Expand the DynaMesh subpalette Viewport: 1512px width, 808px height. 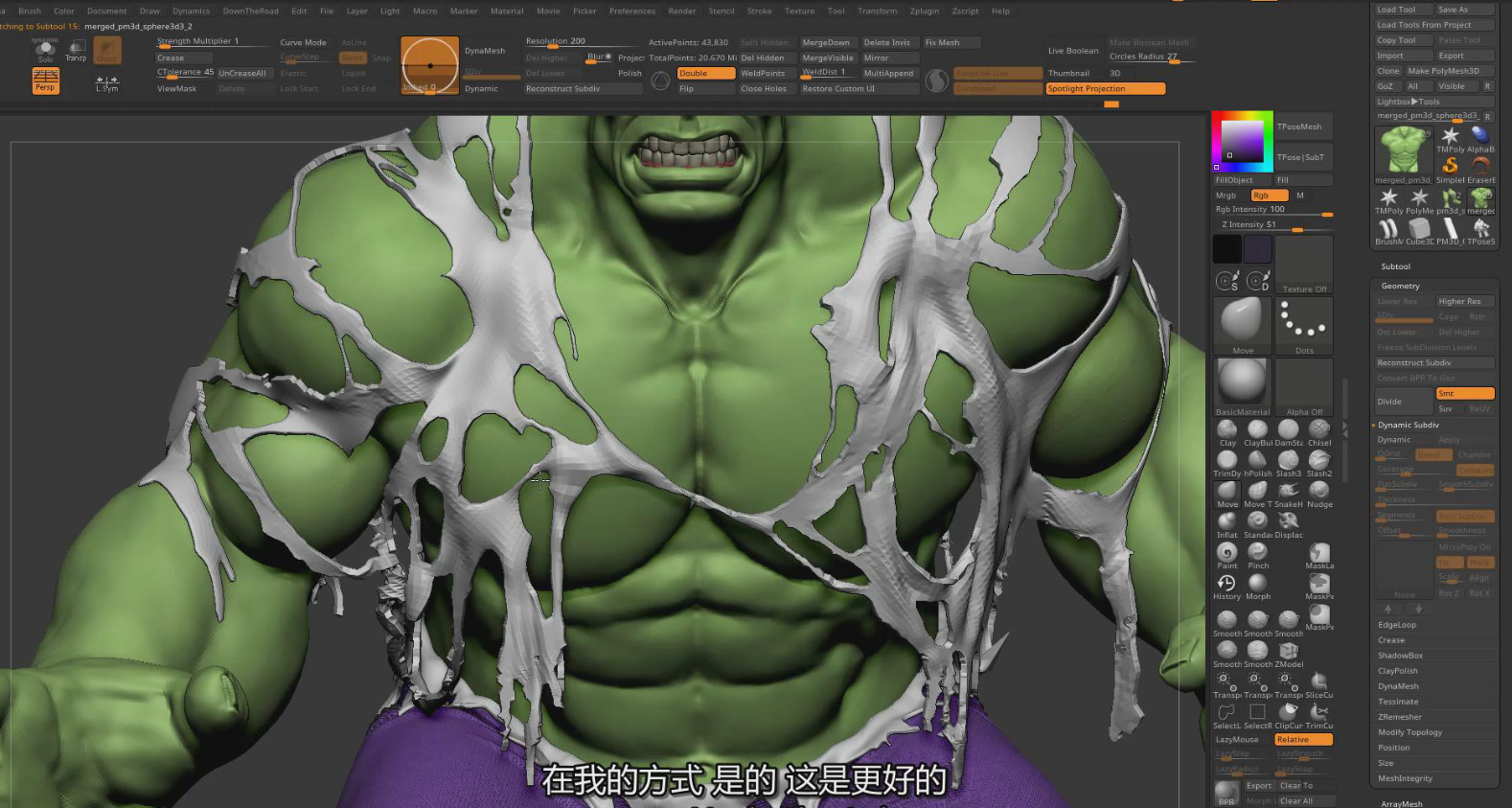1398,686
